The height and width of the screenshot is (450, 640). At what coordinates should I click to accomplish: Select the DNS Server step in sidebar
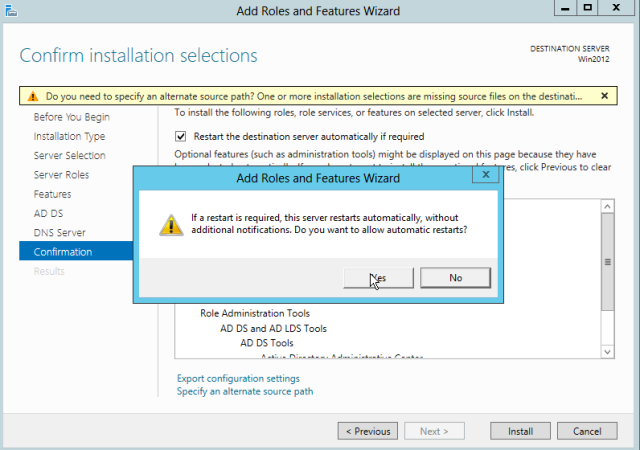point(62,233)
